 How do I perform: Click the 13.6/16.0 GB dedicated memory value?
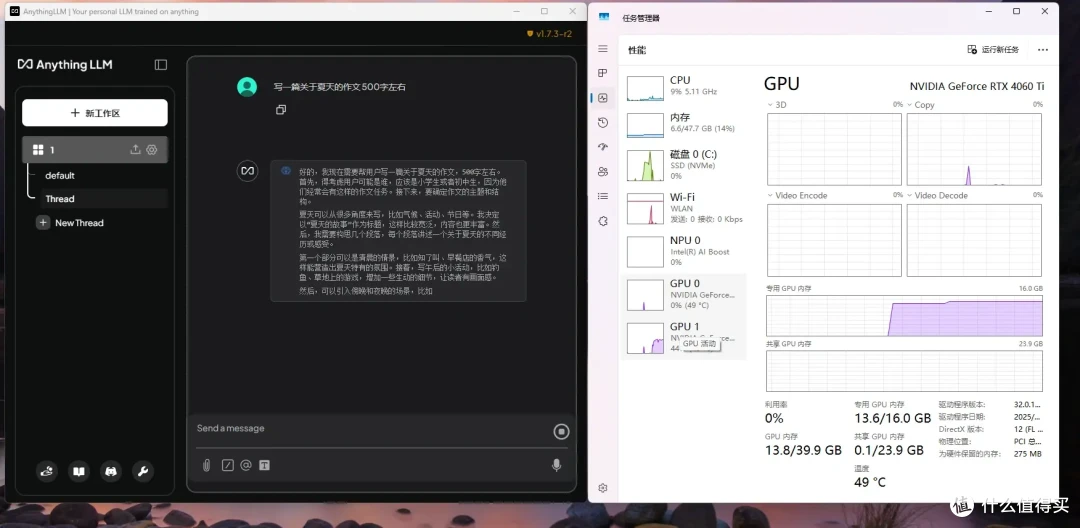(x=893, y=418)
